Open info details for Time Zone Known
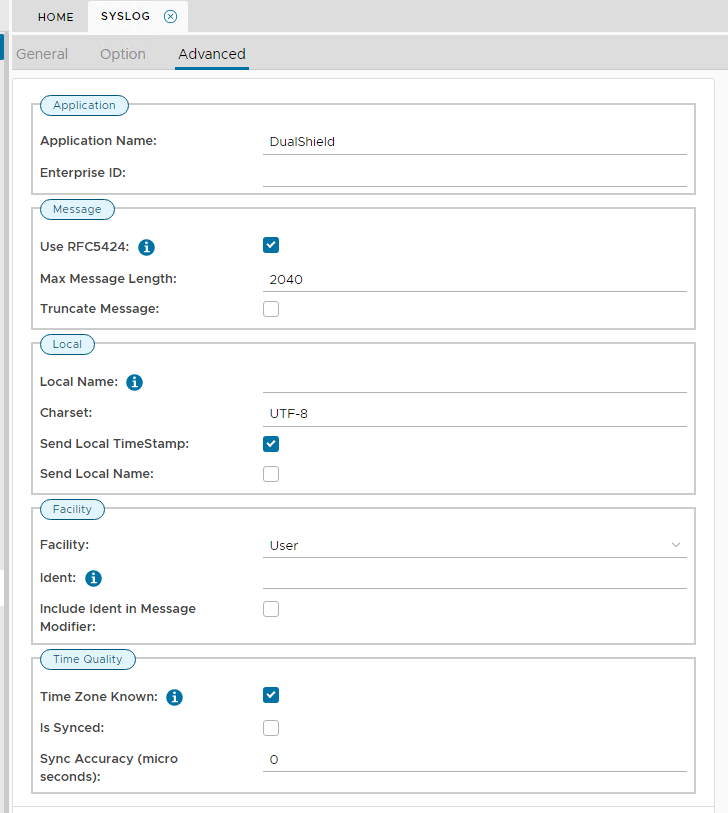The height and width of the screenshot is (813, 728). (174, 697)
